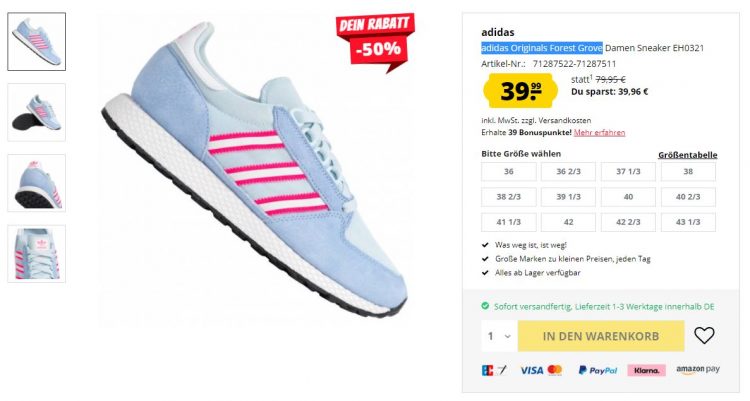Add product to wishlist with heart icon
Image resolution: width=750 pixels, height=401 pixels.
(704, 335)
